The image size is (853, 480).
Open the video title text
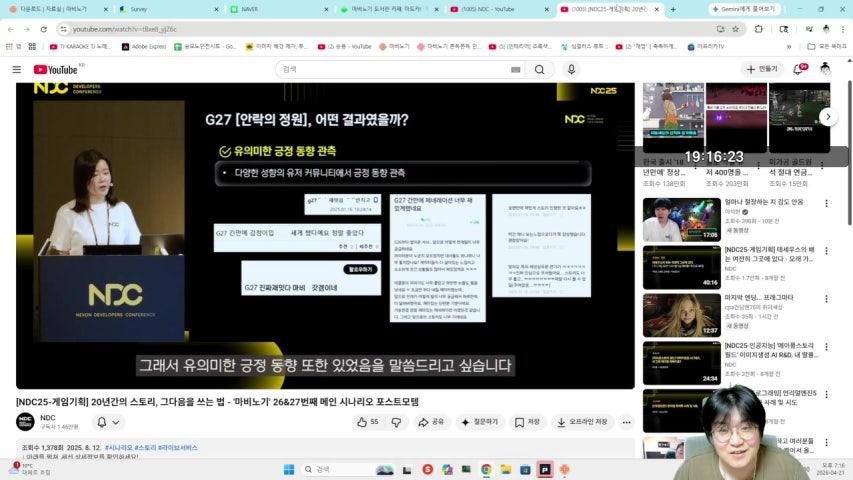[218, 402]
